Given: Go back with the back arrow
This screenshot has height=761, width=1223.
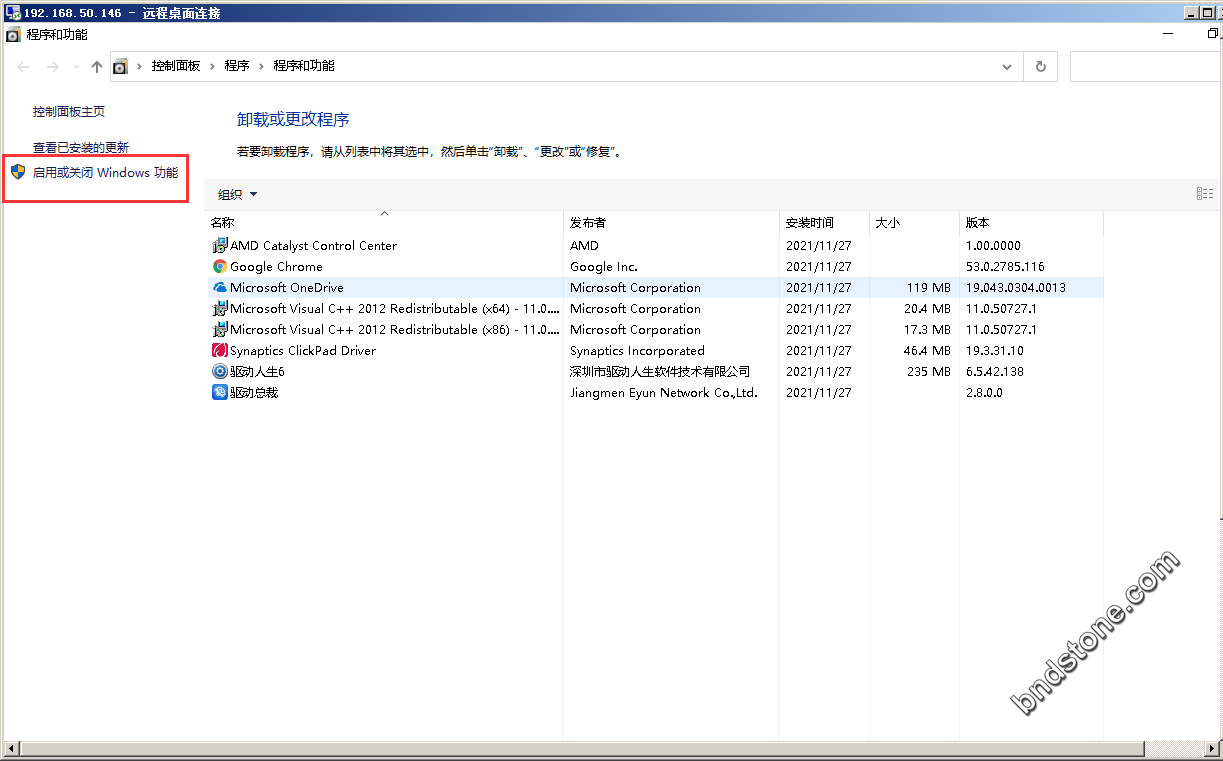Looking at the screenshot, I should pyautogui.click(x=24, y=66).
